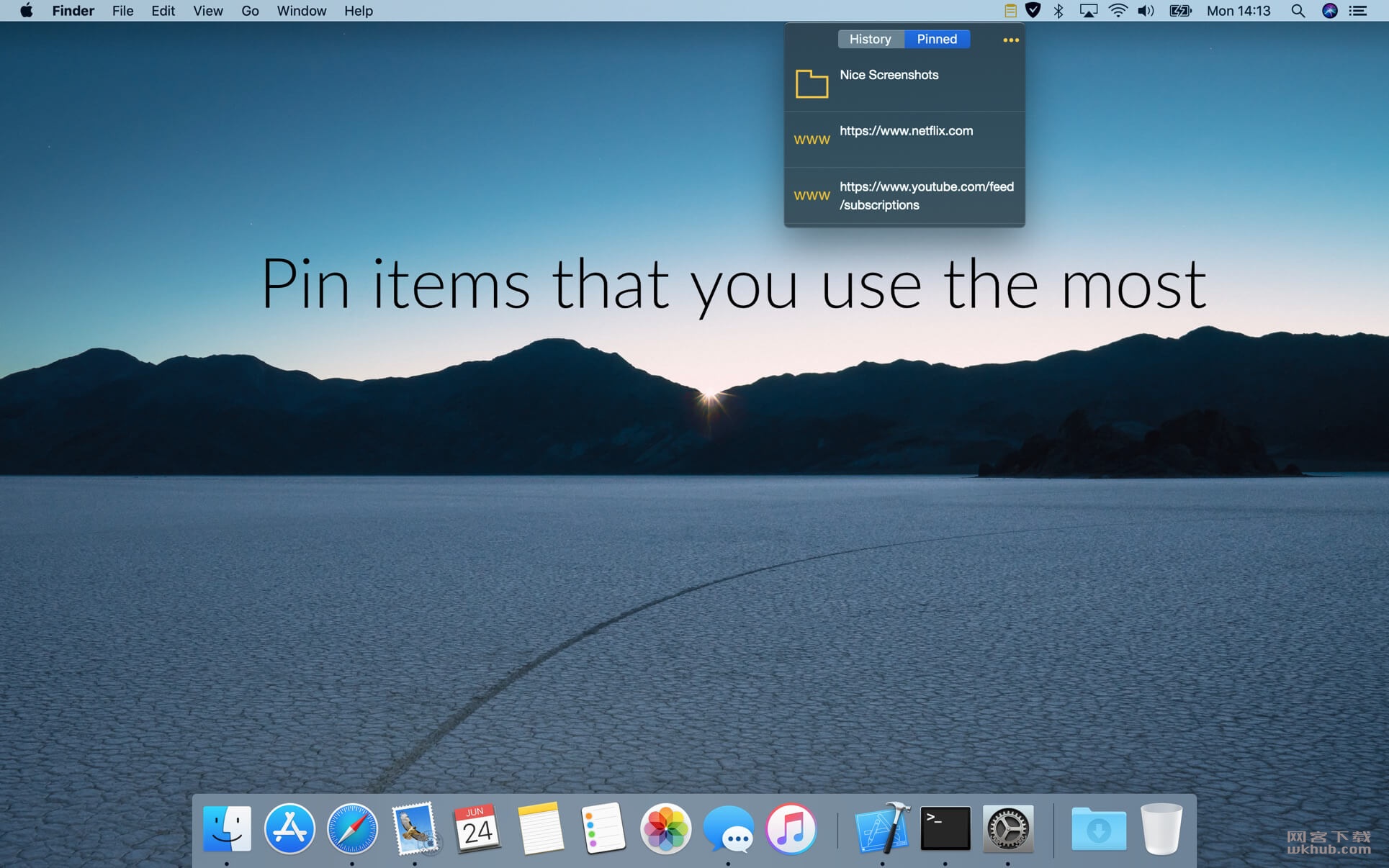Open Notification Center list icon
Screen dimensions: 1389x868
[1358, 11]
